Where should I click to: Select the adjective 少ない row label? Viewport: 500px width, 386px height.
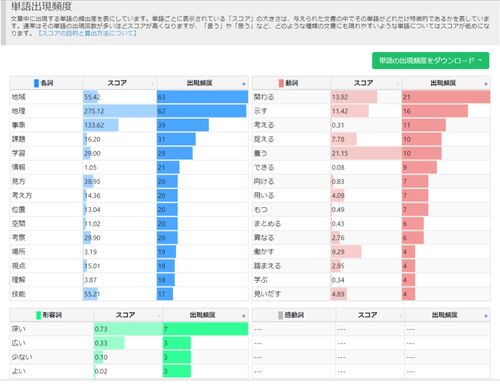click(x=22, y=357)
